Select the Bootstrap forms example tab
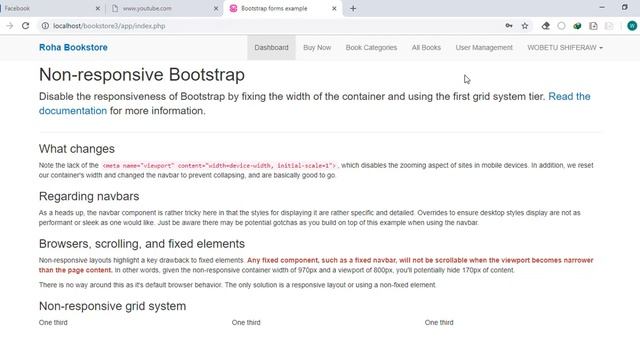Viewport: 640px width, 360px height. pyautogui.click(x=282, y=8)
